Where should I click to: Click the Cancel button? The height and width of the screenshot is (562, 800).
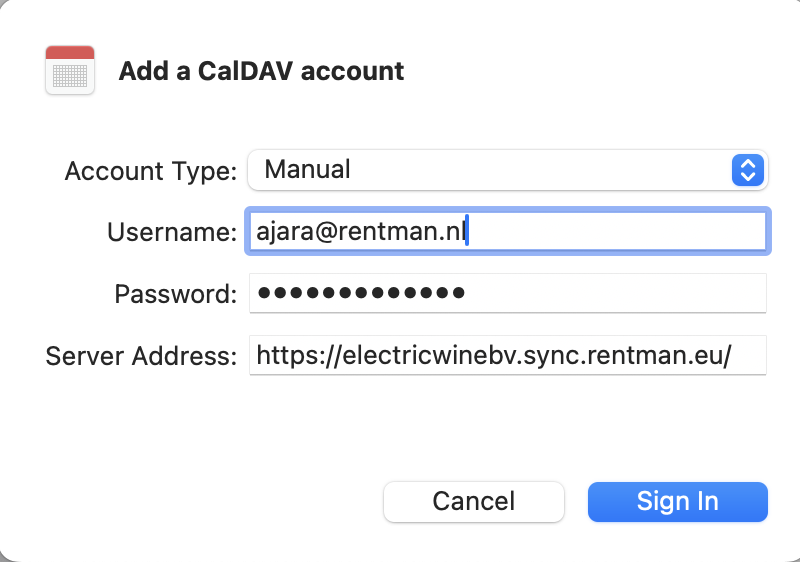(473, 502)
